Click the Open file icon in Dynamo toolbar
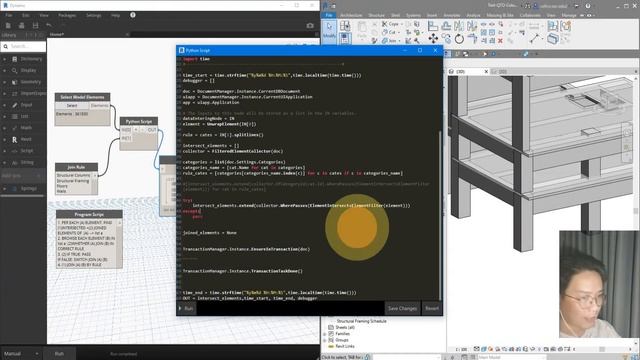 (x=22, y=25)
